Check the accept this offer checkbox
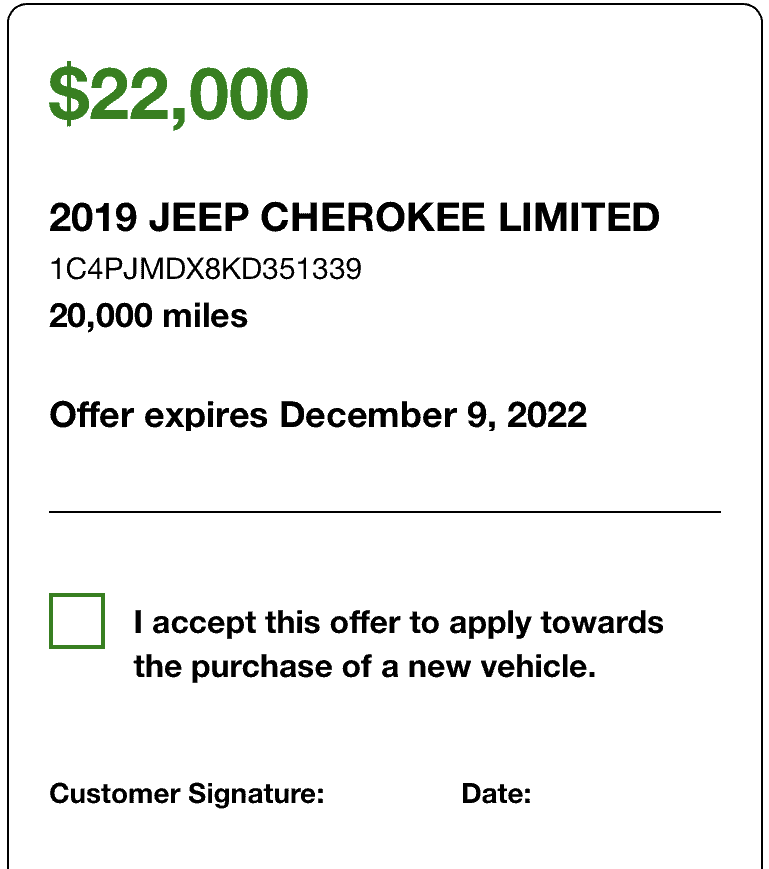Viewport: 769px width, 869px height. coord(77,621)
